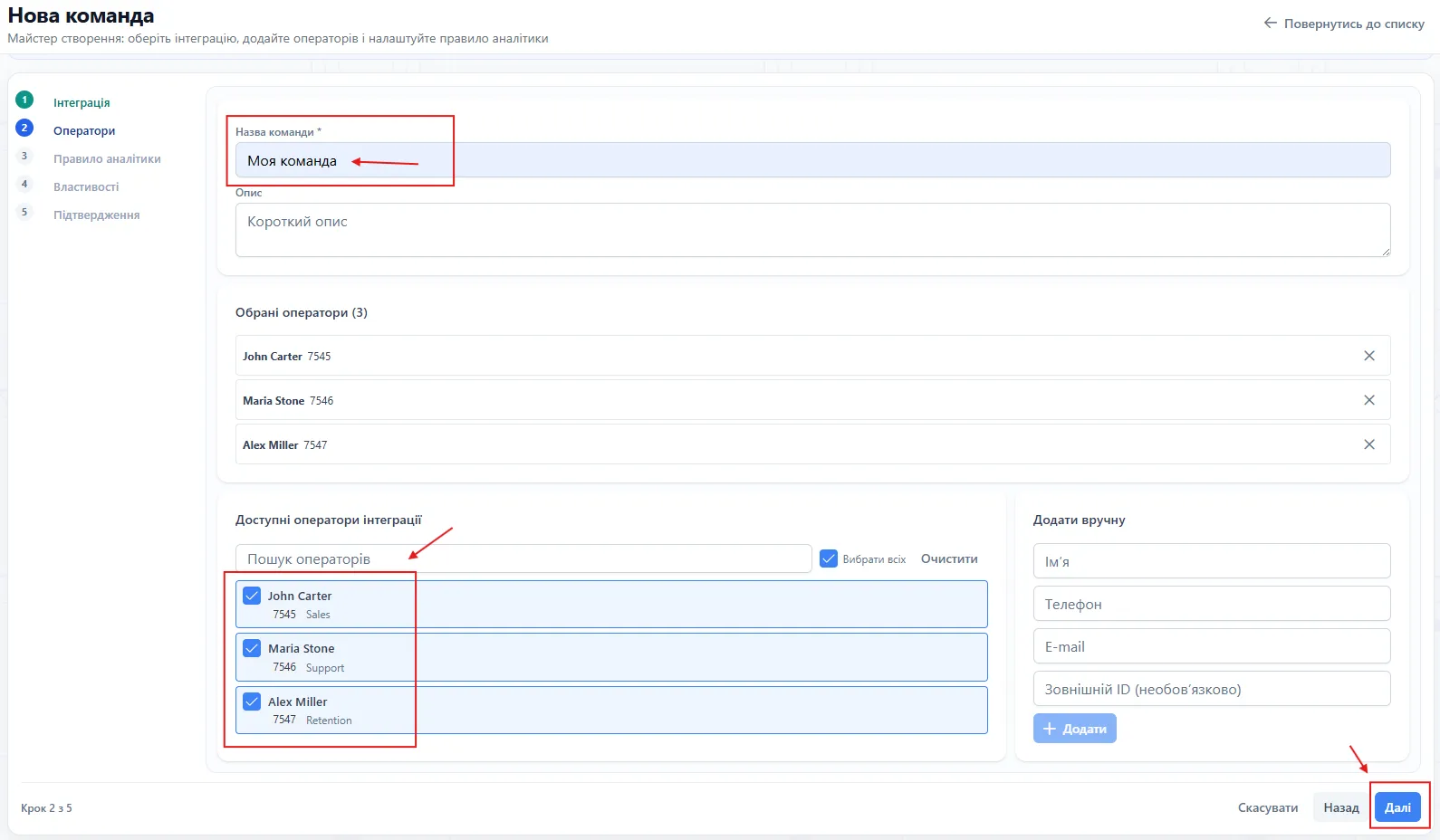Focus the E-mail input field
This screenshot has width=1440, height=840.
point(1212,646)
